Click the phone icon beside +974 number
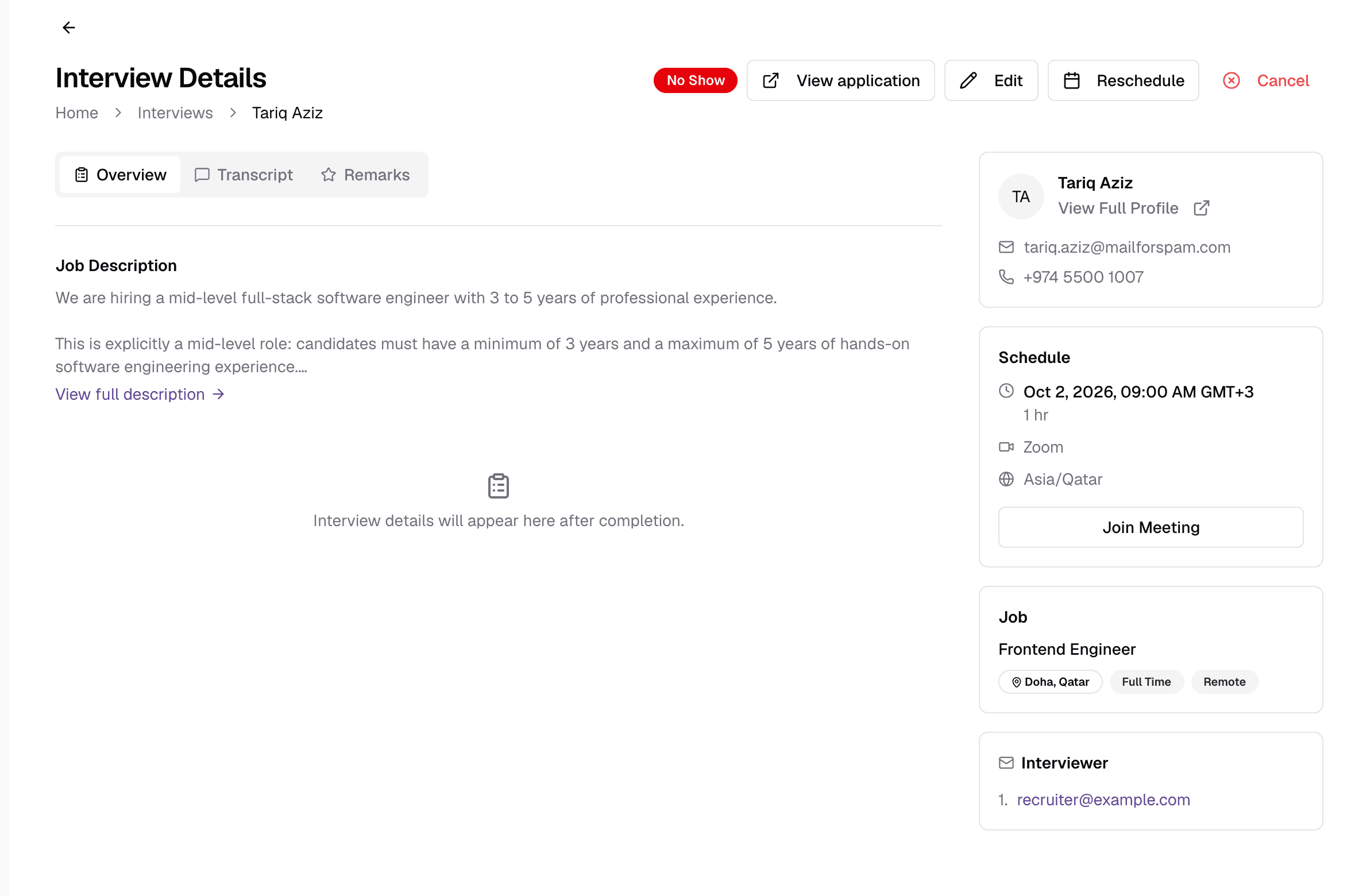This screenshot has width=1351, height=896. pos(1006,277)
